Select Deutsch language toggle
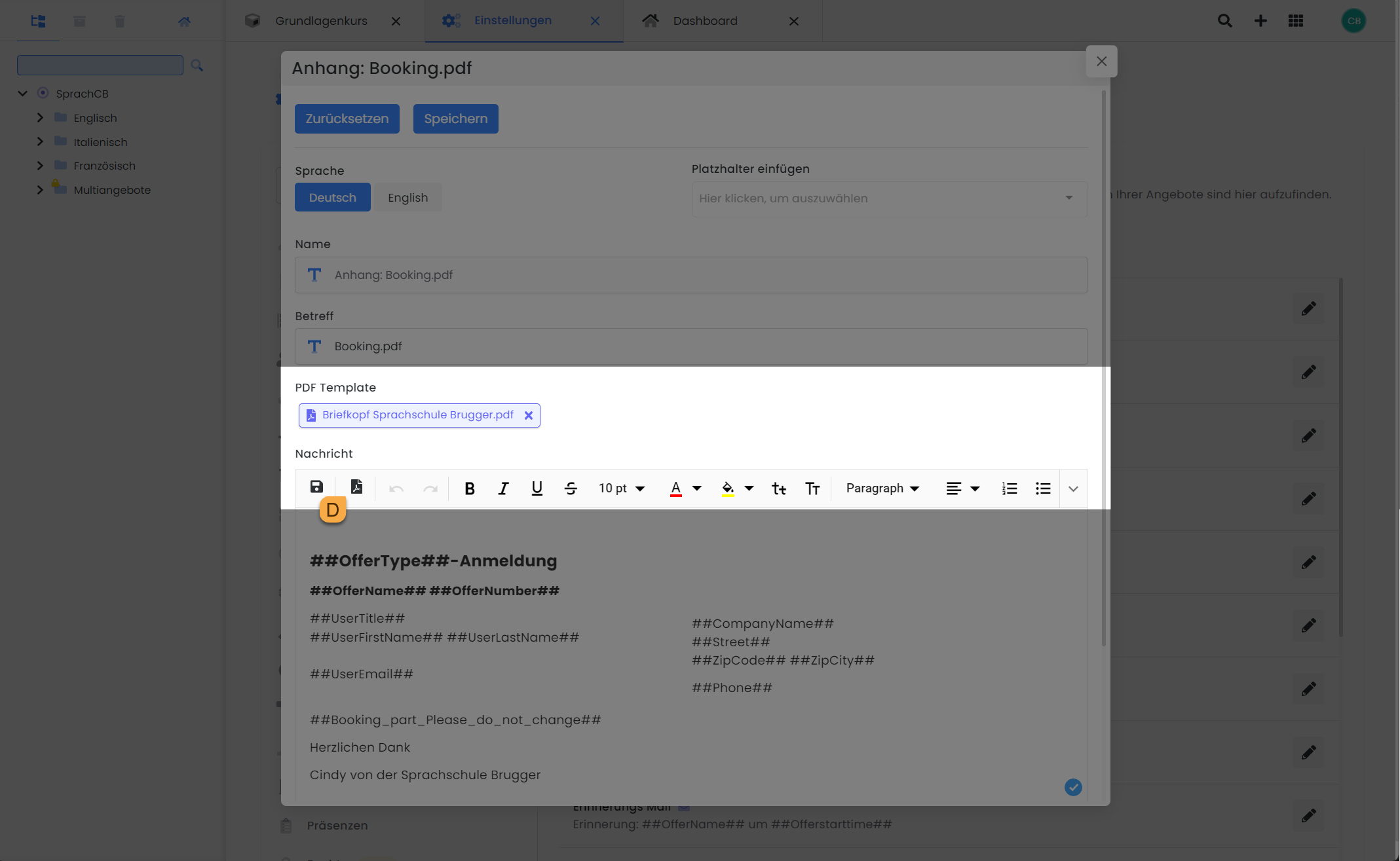This screenshot has height=861, width=1400. click(x=332, y=198)
